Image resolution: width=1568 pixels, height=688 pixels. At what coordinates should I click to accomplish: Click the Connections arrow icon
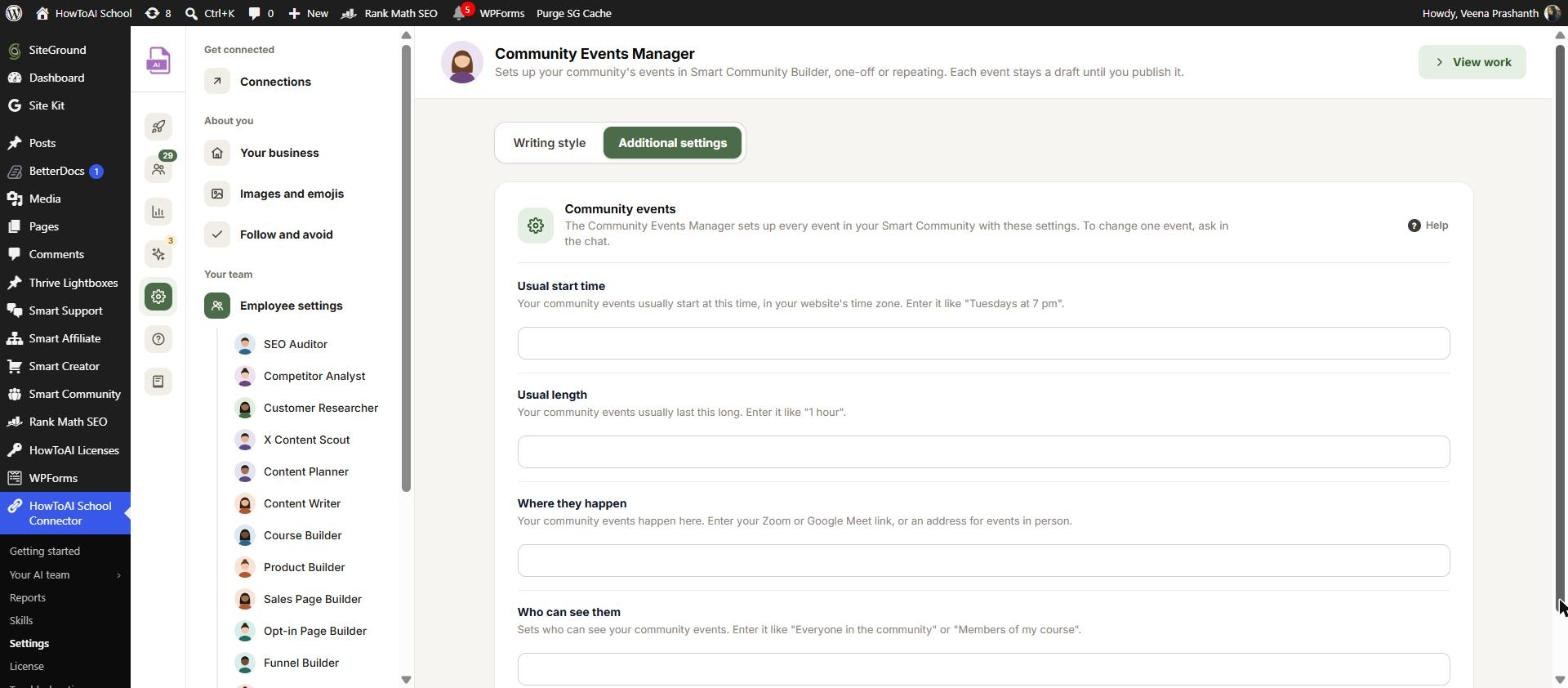217,82
